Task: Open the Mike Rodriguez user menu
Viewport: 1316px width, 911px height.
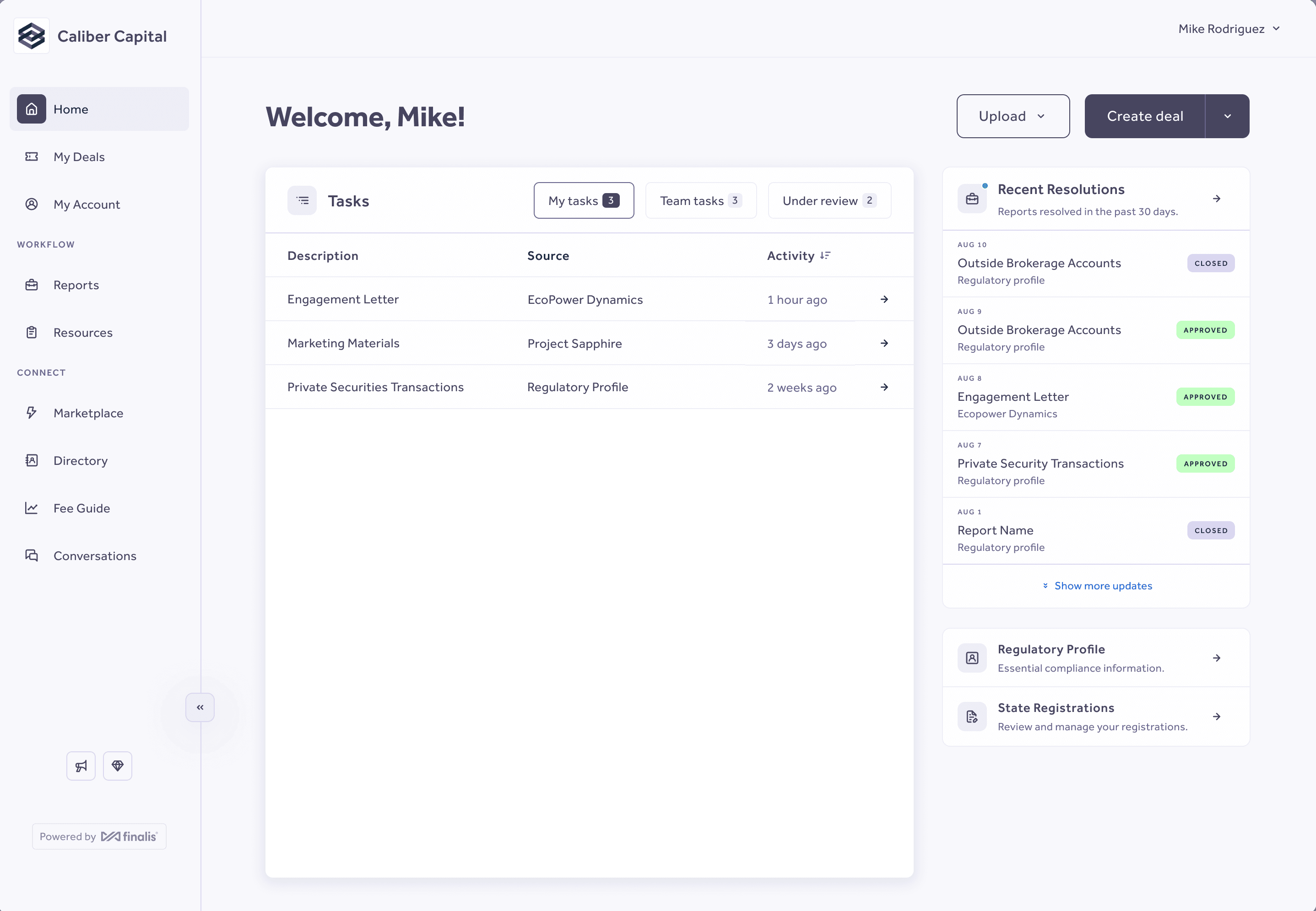Action: point(1229,29)
